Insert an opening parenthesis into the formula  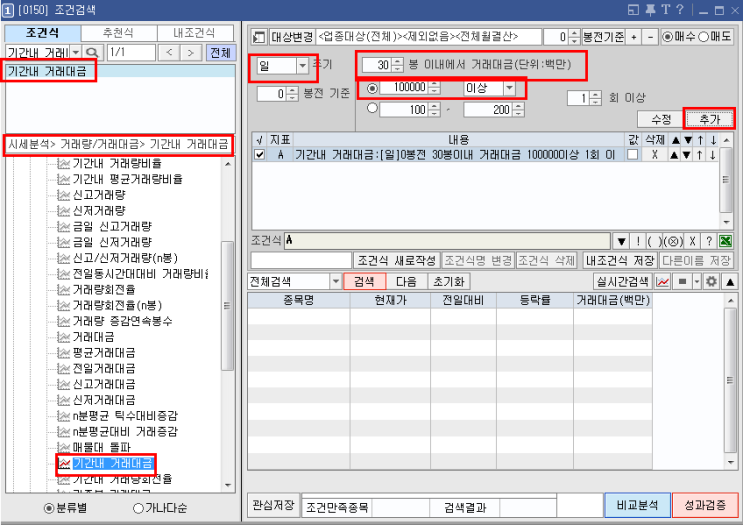[650, 241]
